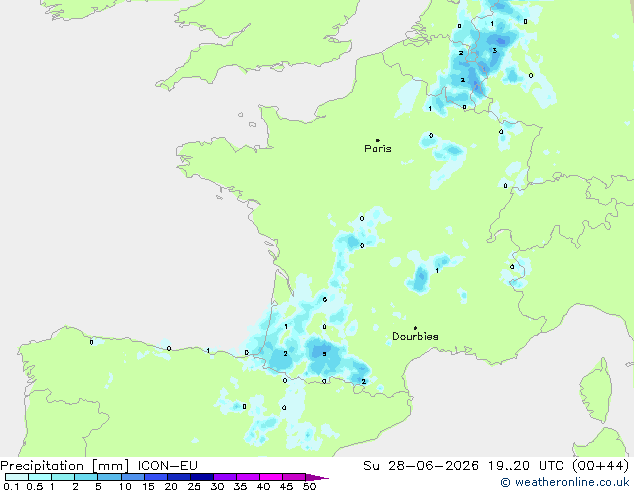Pick the 45–50 mm legend swatch
This screenshot has height=490, width=634.
tap(294, 477)
